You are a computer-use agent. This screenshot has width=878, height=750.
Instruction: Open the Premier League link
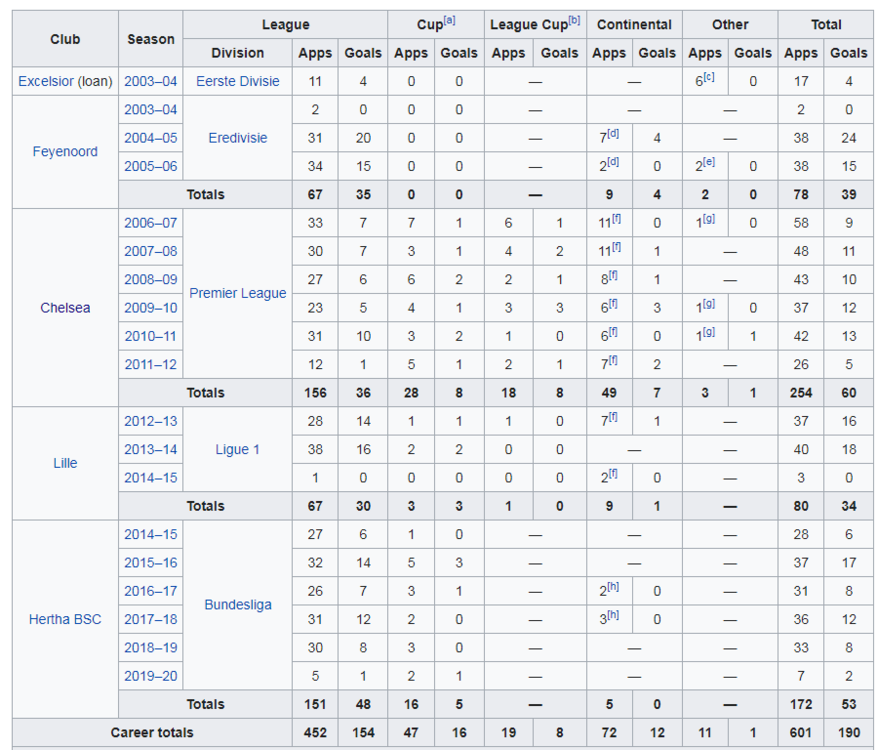pyautogui.click(x=237, y=293)
